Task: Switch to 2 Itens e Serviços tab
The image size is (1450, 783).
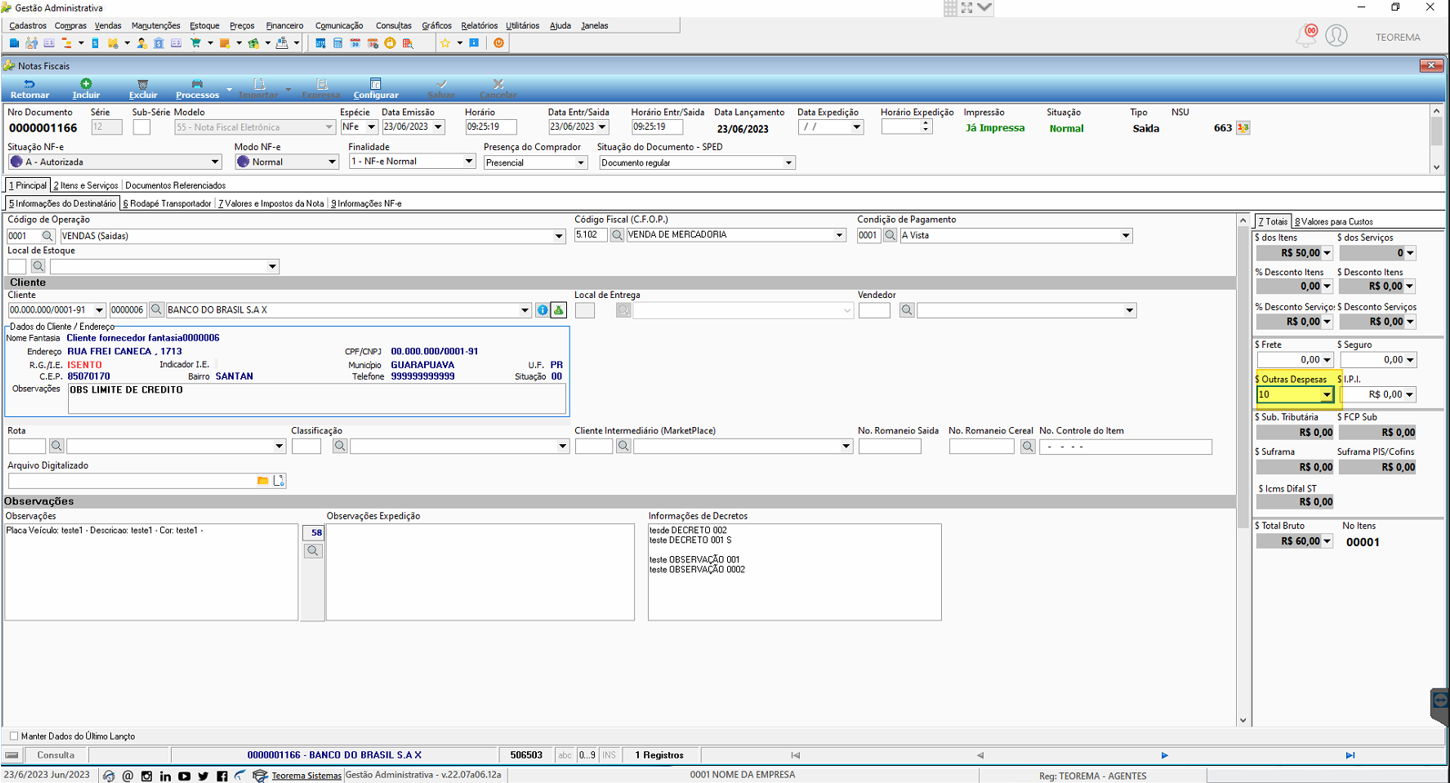Action: tap(86, 185)
